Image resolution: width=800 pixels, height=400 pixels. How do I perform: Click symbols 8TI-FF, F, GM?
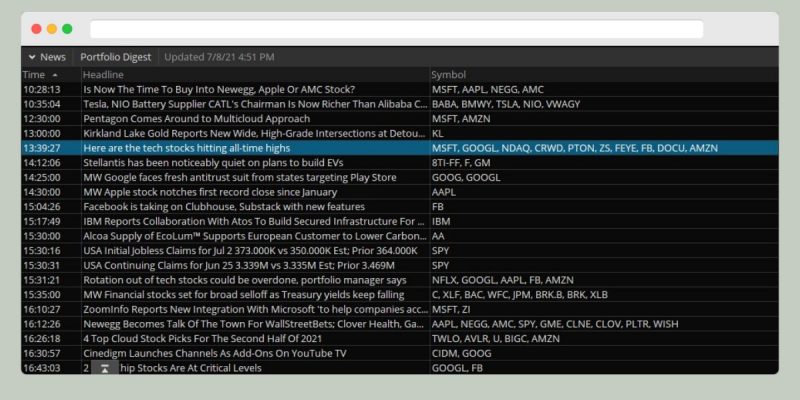[x=461, y=163]
